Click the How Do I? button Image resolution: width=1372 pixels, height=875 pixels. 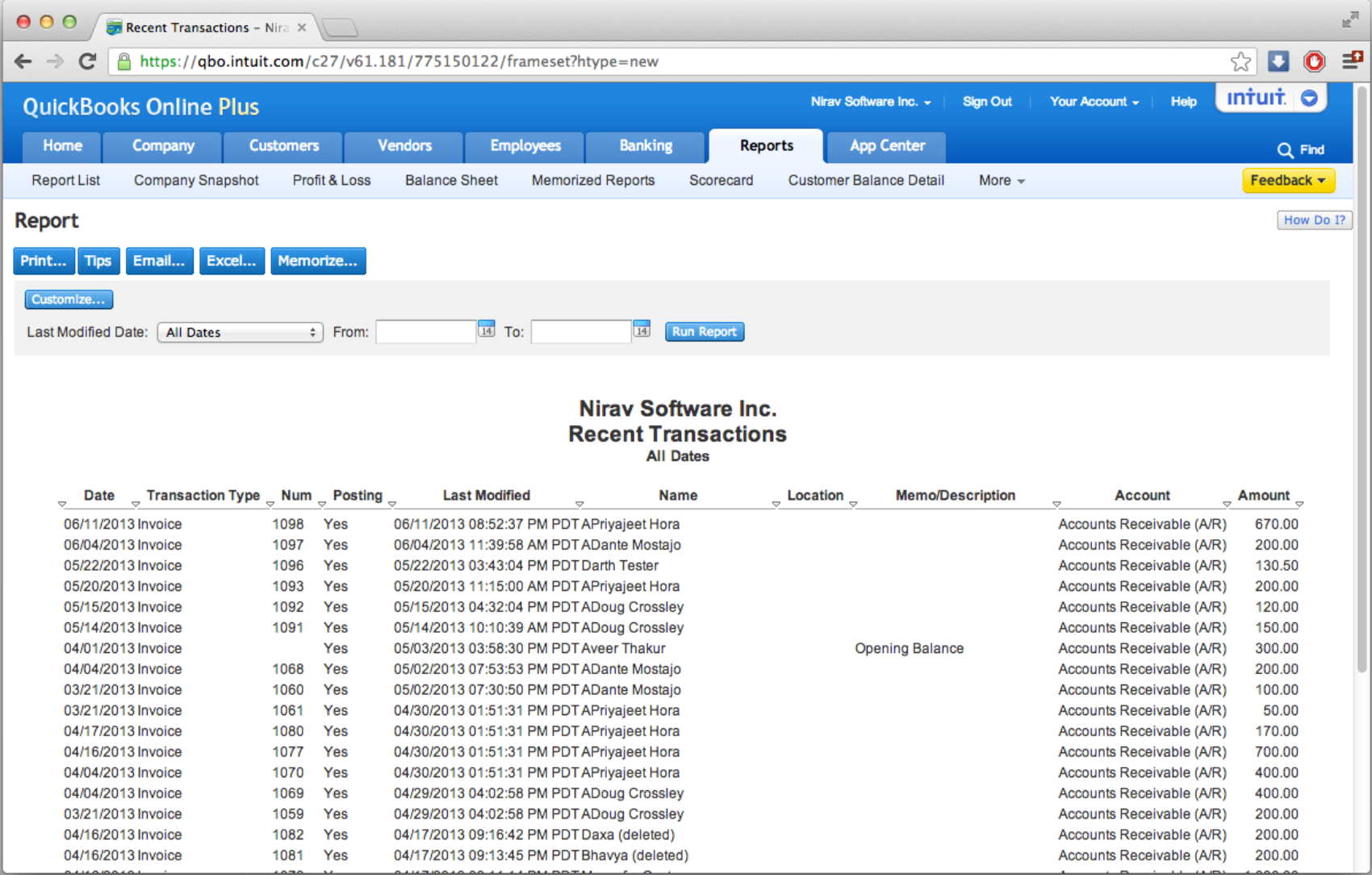[x=1314, y=220]
